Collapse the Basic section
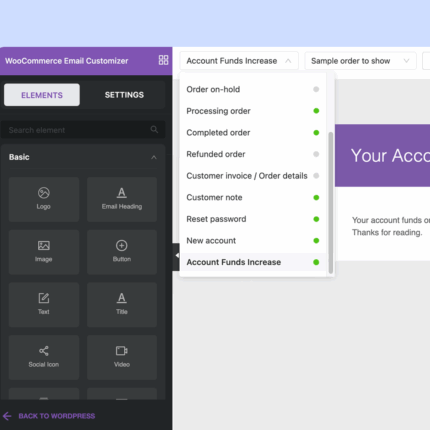The width and height of the screenshot is (430, 430). click(154, 157)
